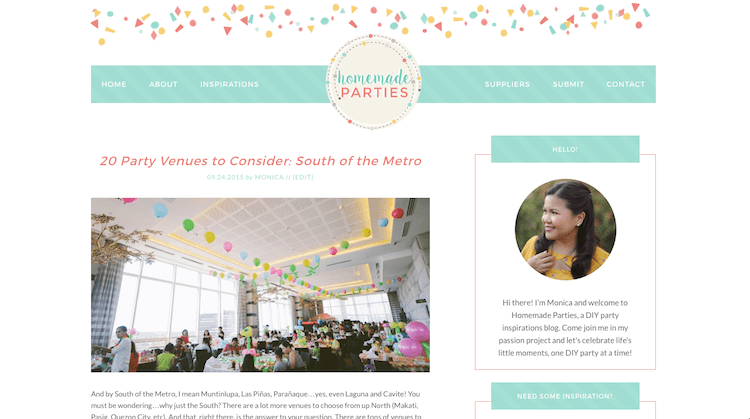Click the sidebar welcome text about Monica
The width and height of the screenshot is (750, 419).
tap(565, 328)
